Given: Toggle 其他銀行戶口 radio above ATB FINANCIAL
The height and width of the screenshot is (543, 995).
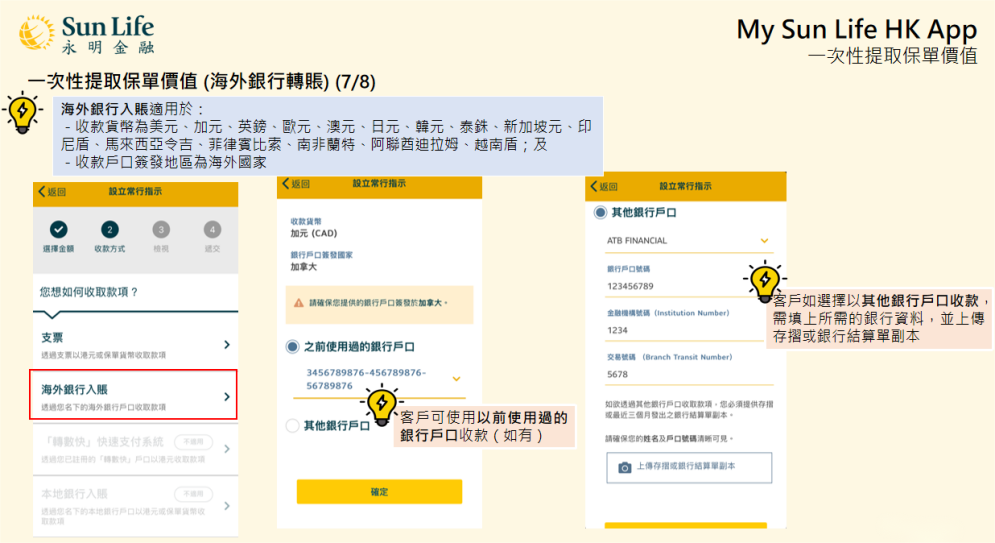Looking at the screenshot, I should [600, 213].
